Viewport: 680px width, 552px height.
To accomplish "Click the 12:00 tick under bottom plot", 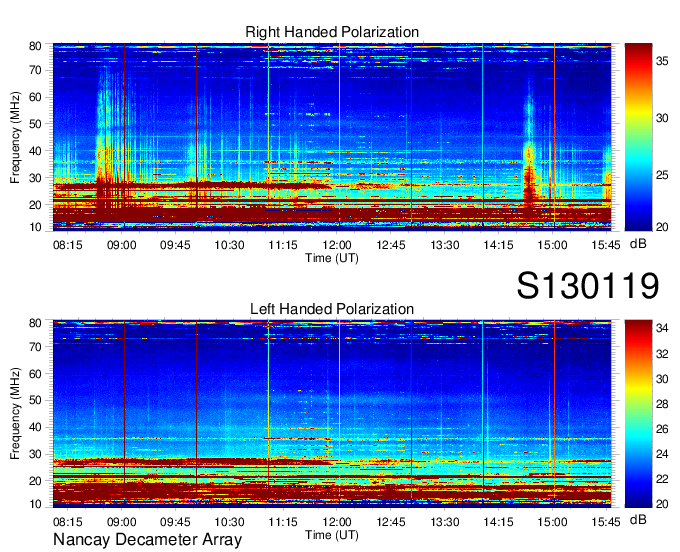I will (337, 522).
